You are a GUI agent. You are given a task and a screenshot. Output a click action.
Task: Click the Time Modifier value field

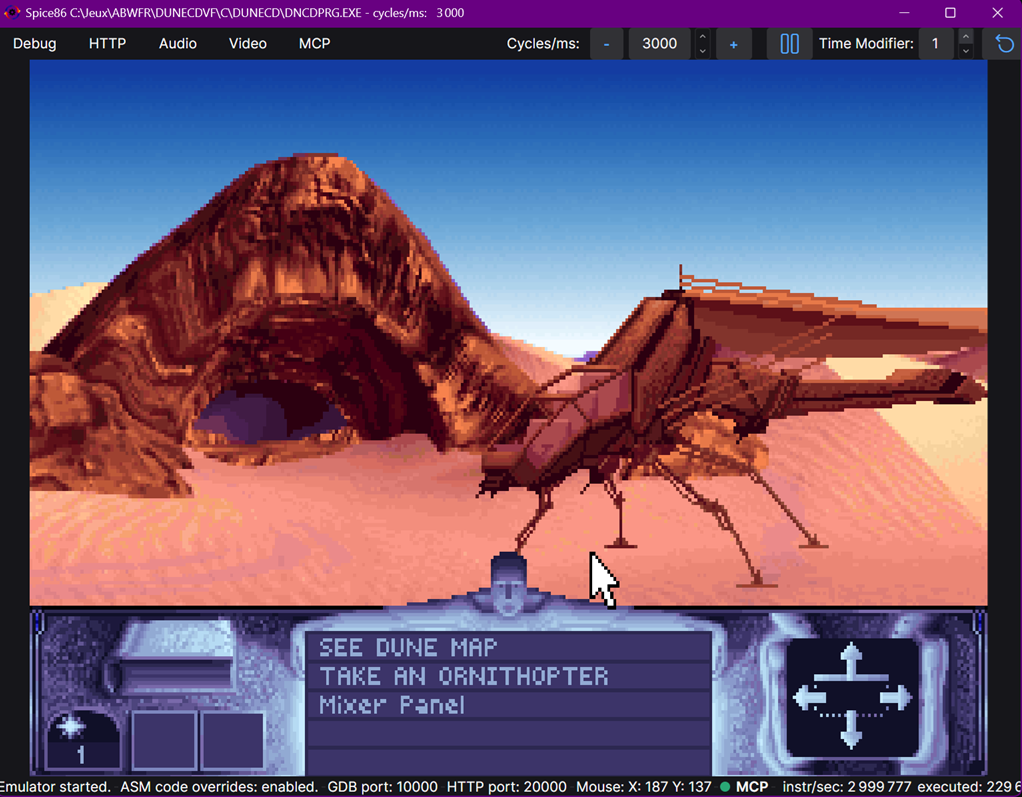coord(936,44)
